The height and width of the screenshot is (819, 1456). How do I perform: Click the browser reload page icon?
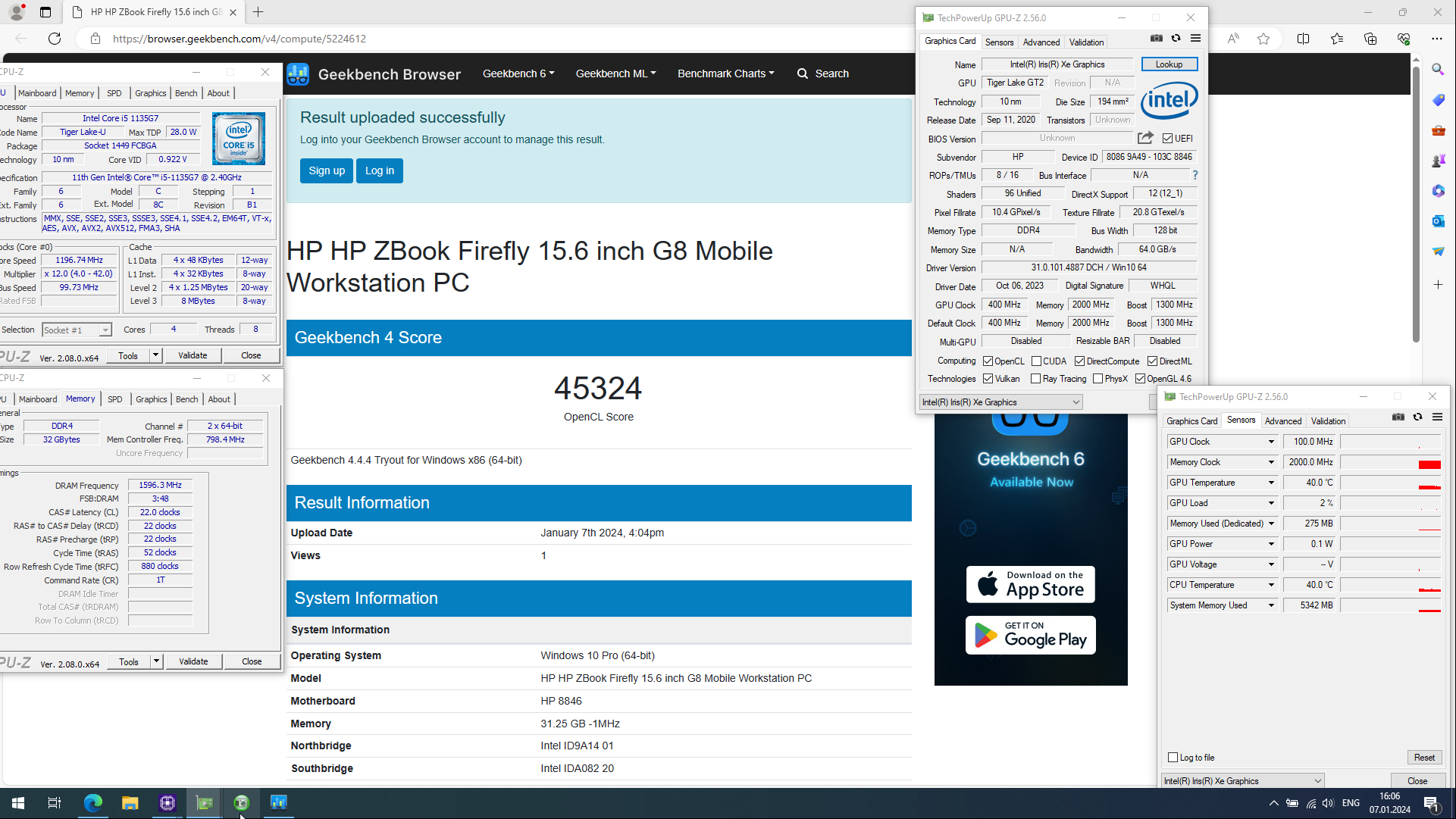(x=55, y=39)
